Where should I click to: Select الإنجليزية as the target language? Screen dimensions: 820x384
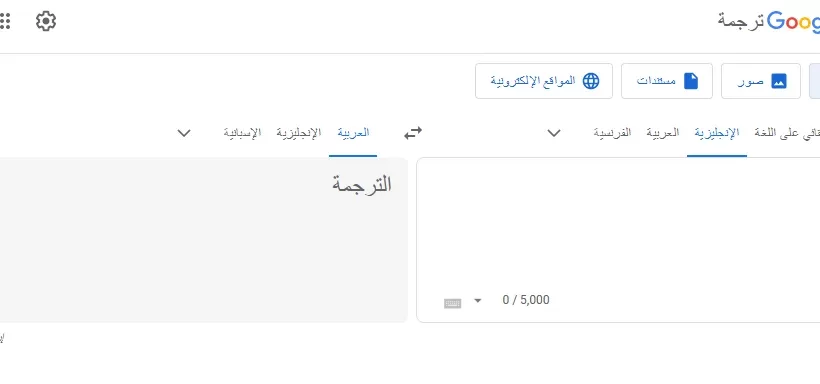(x=299, y=133)
